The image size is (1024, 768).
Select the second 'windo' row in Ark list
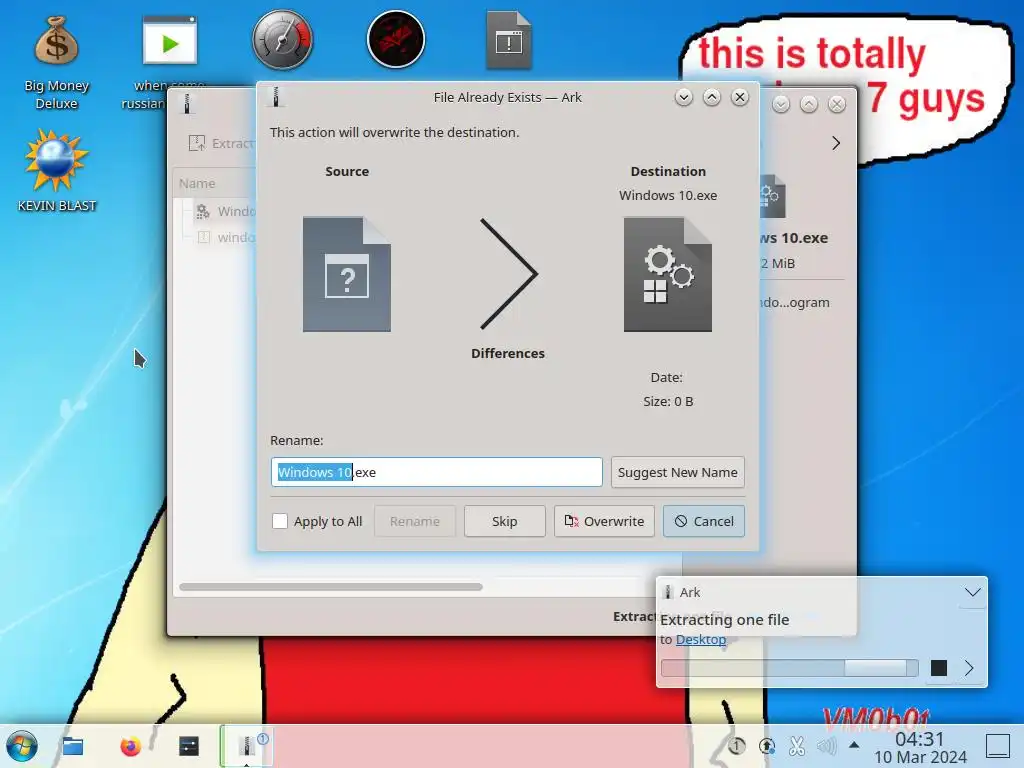point(225,237)
